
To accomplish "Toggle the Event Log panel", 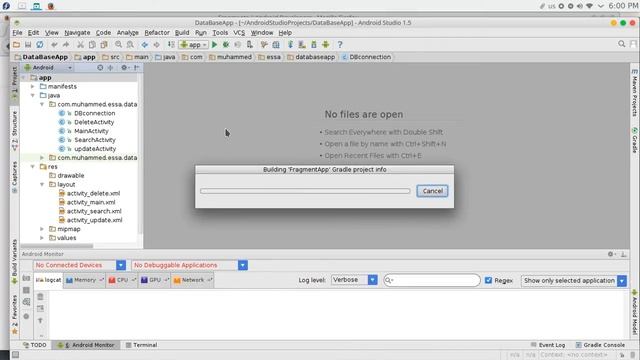I will 548,345.
